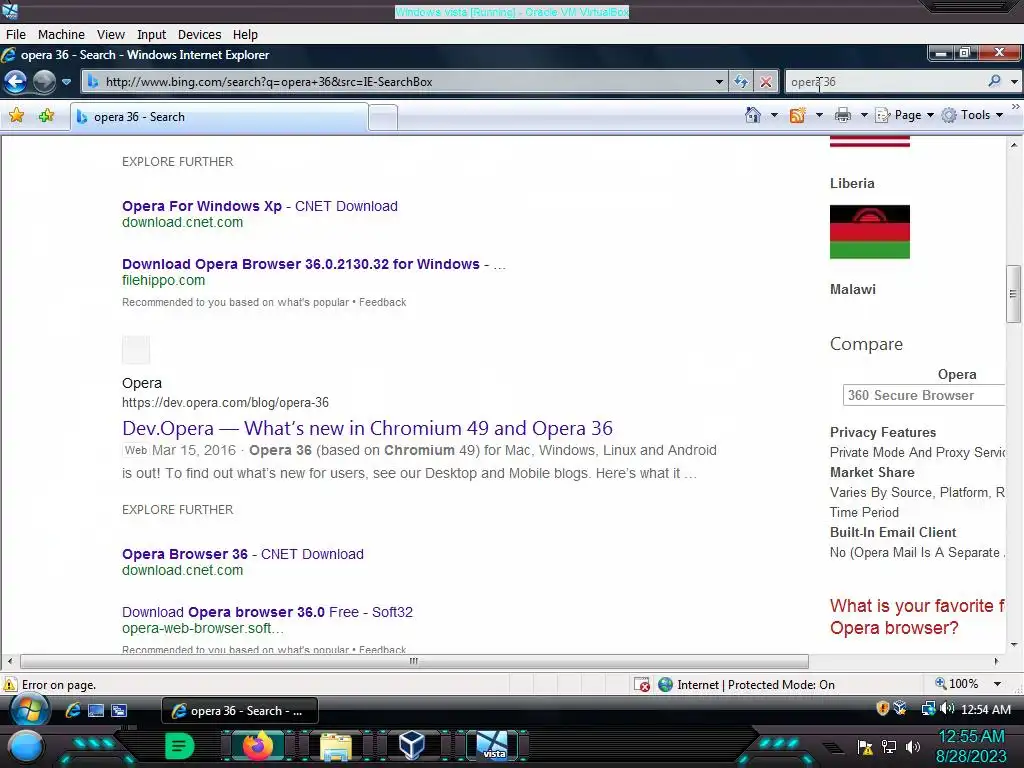Click 'opera 36 - Search' taskbar button
The image size is (1024, 768).
coord(240,711)
